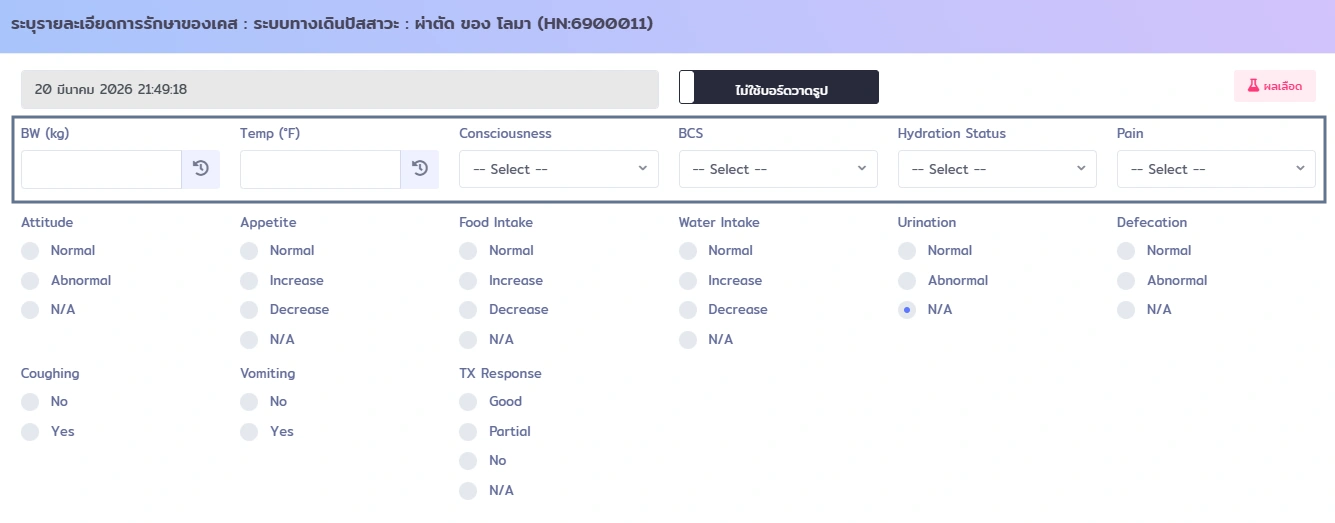The image size is (1335, 523).
Task: Select No for Vomiting
Action: 249,402
